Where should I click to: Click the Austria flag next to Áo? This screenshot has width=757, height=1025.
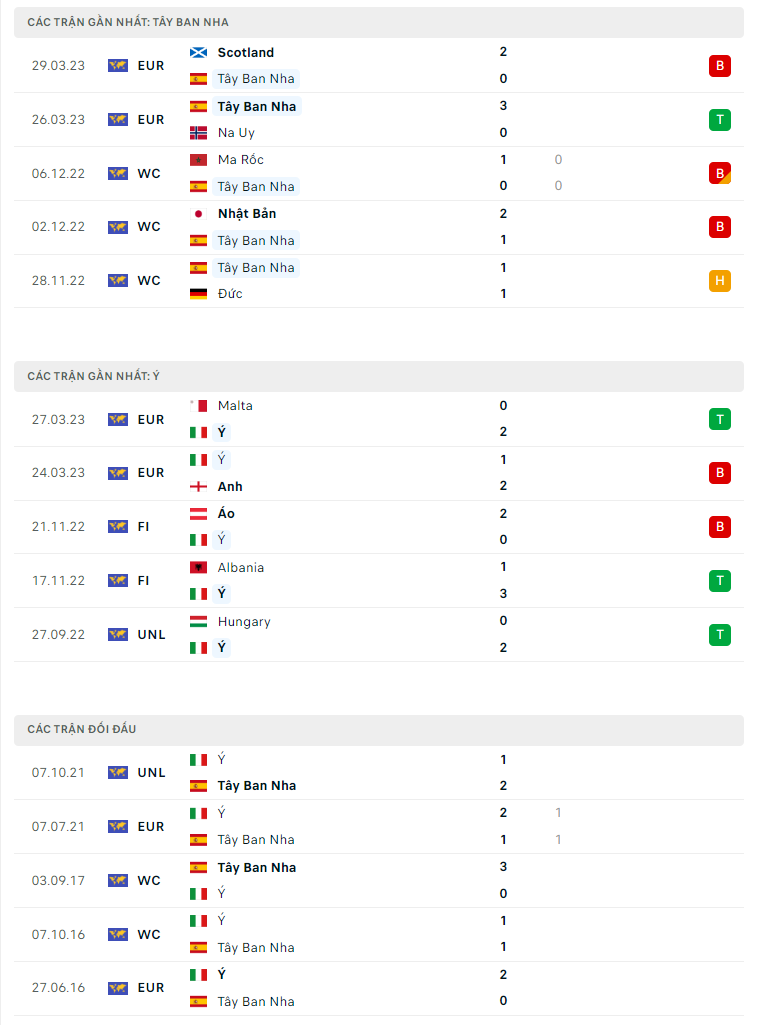[x=198, y=513]
